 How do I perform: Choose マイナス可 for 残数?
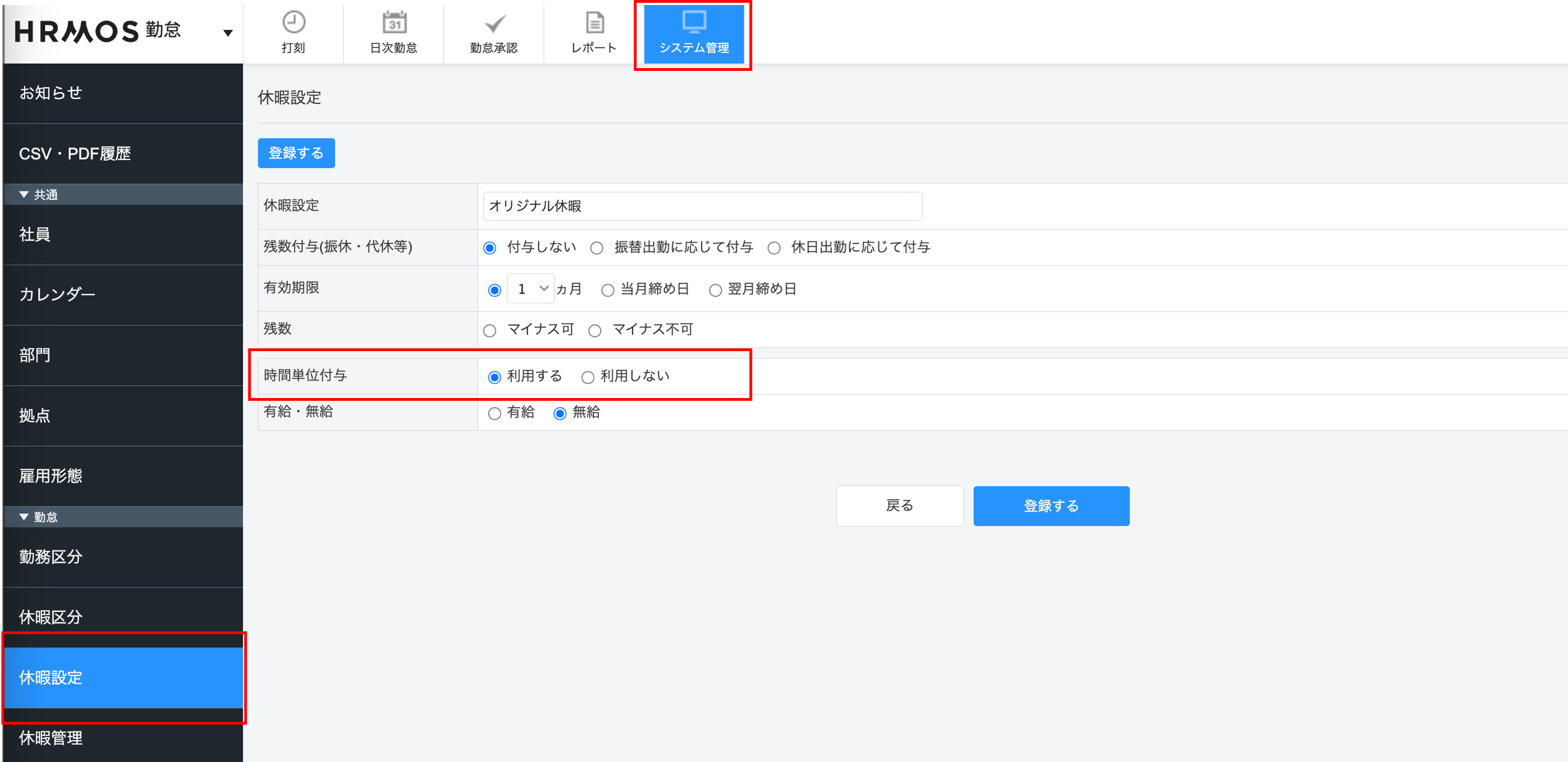[x=490, y=330]
